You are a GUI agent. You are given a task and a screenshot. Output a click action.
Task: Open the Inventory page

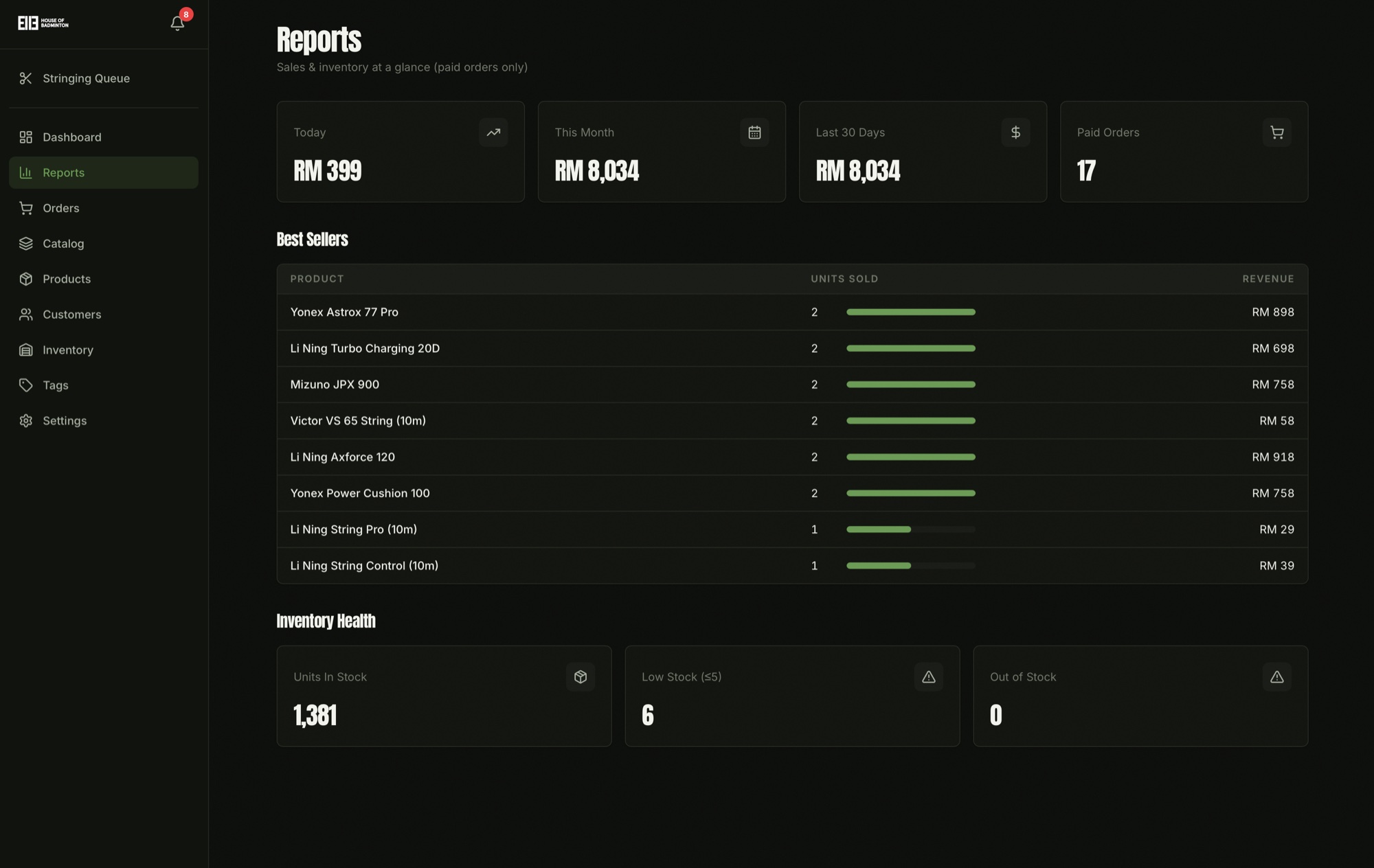click(104, 350)
